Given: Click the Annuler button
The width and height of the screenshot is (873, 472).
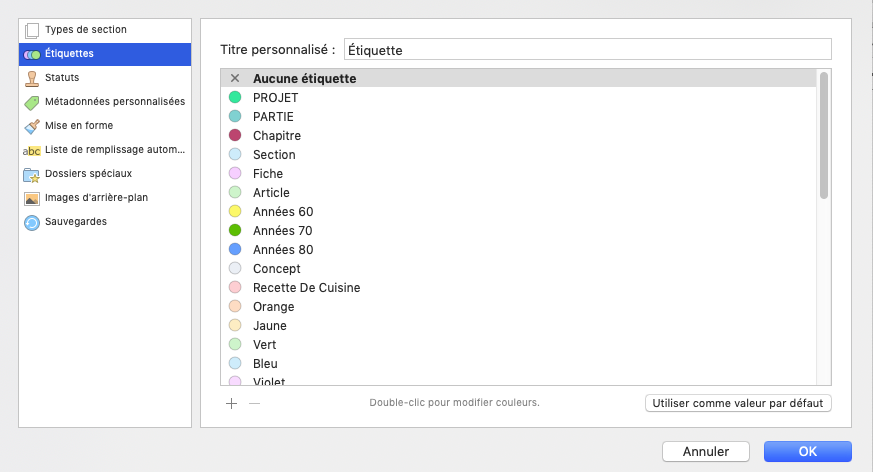Looking at the screenshot, I should (x=705, y=452).
